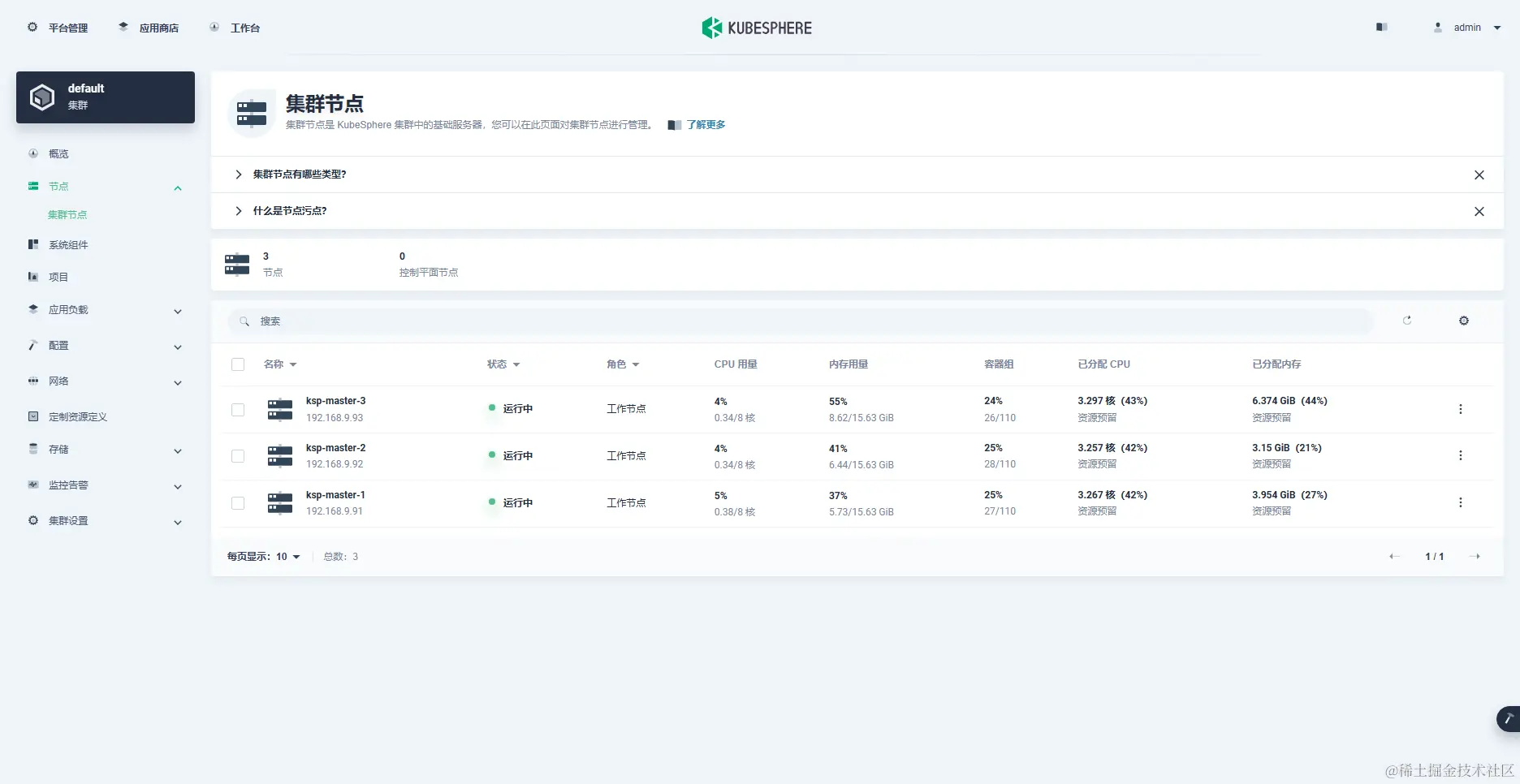
Task: Click the 工作台 dashboard icon
Action: [214, 27]
